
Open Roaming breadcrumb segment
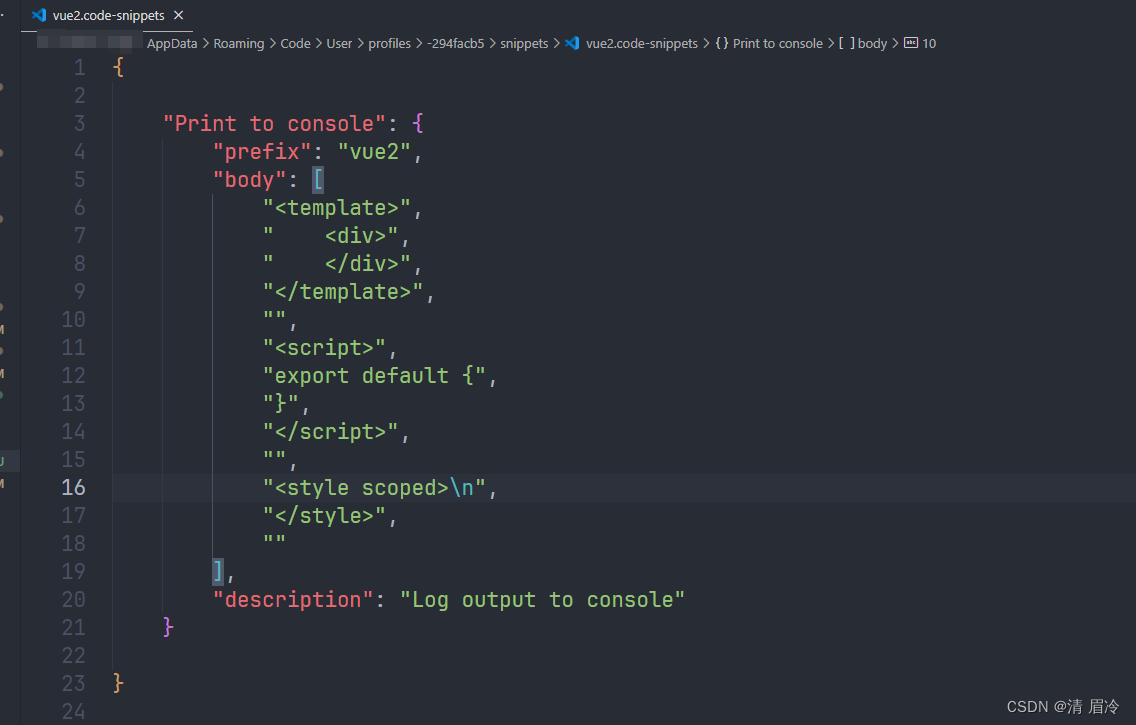tap(238, 43)
